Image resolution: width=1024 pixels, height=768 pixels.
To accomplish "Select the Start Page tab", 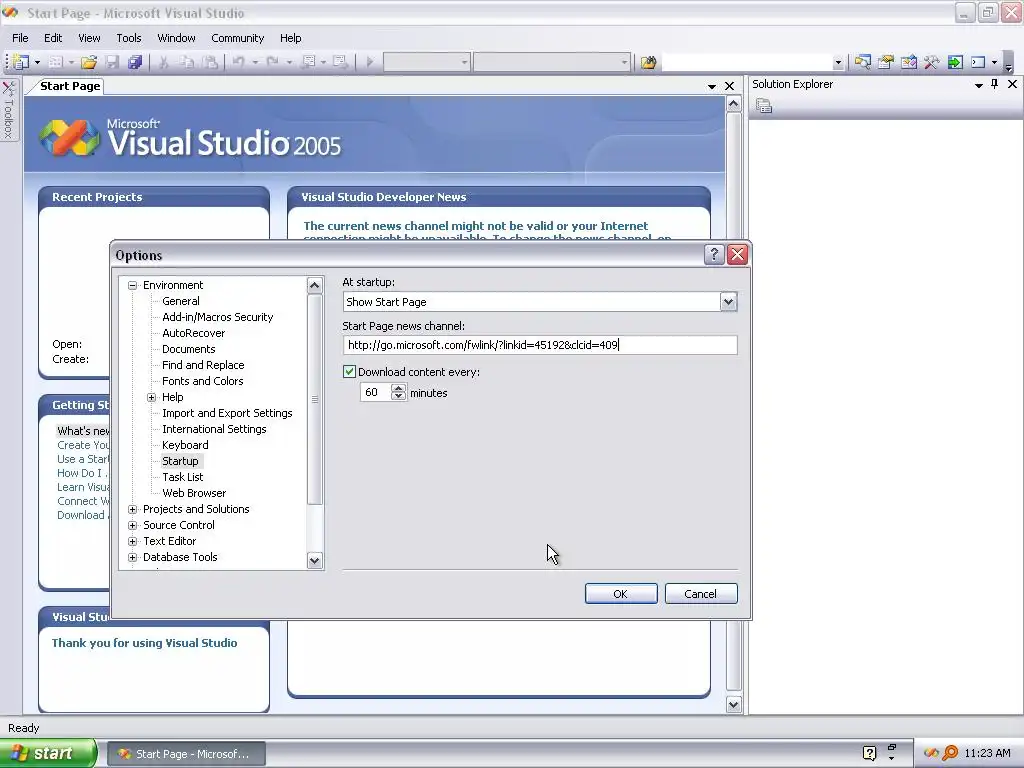I will click(70, 86).
